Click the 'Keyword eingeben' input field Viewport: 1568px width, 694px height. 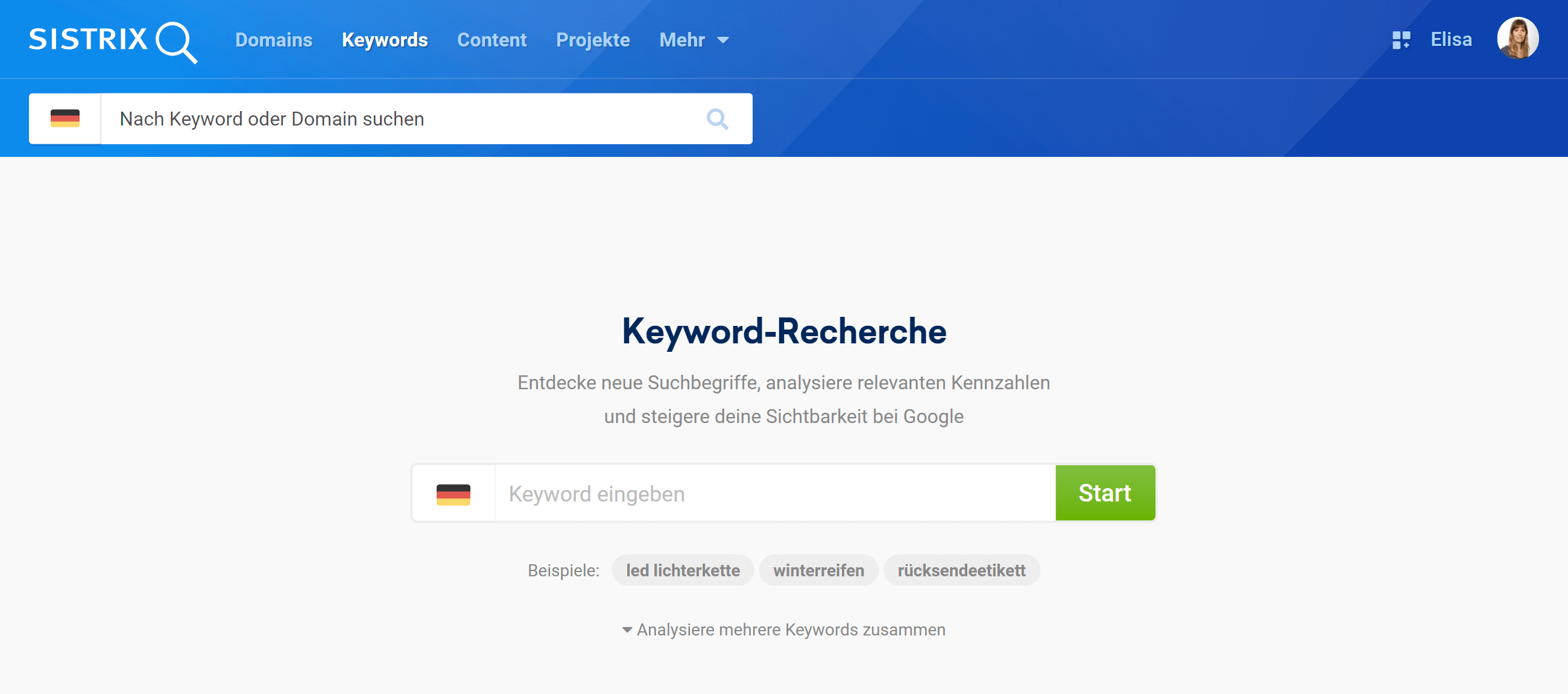773,494
